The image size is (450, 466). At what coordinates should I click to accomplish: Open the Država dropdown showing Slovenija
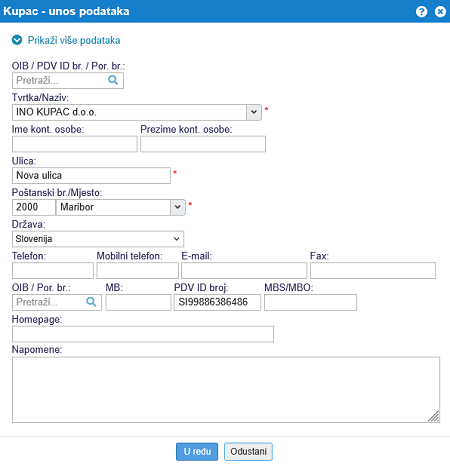coord(98,239)
